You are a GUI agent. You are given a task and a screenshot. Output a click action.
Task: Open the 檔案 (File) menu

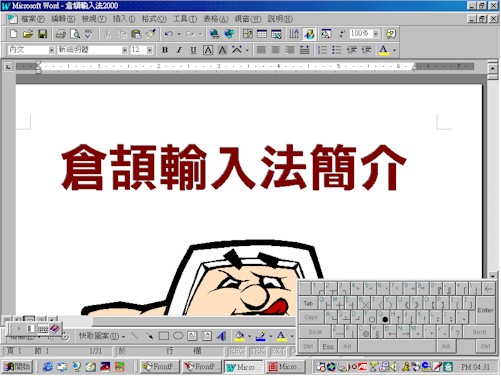click(x=33, y=19)
